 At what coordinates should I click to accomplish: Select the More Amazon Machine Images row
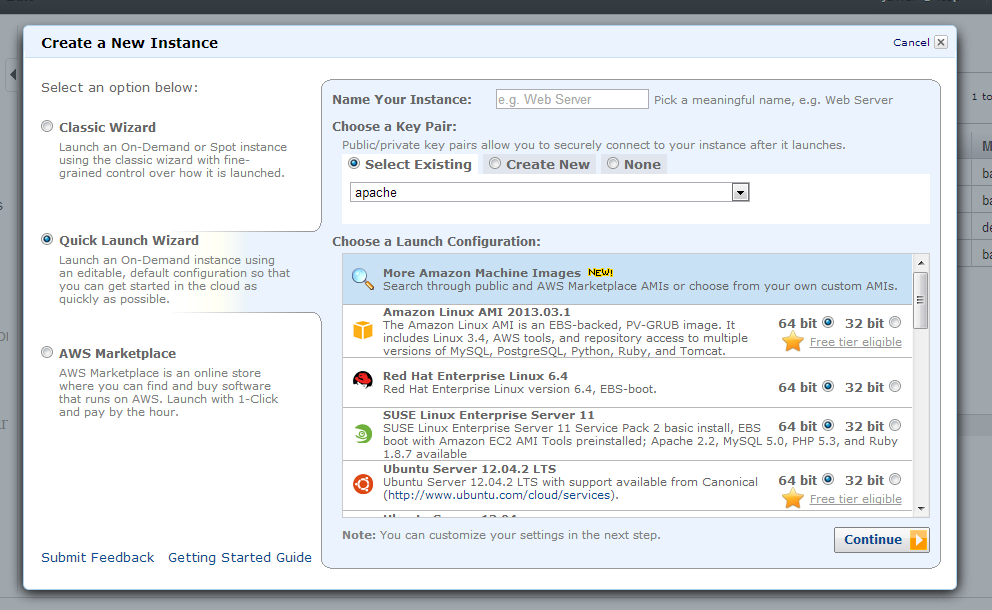(627, 279)
